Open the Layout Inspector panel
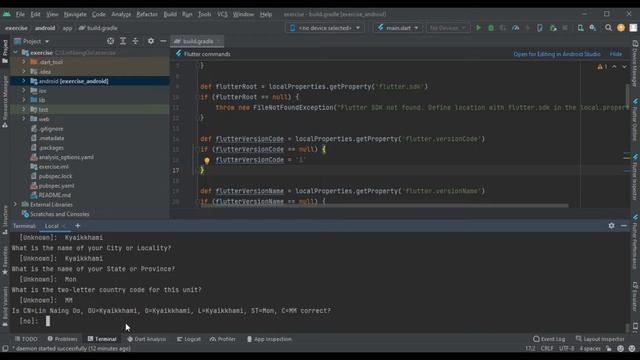Image resolution: width=640 pixels, height=360 pixels. [600, 339]
